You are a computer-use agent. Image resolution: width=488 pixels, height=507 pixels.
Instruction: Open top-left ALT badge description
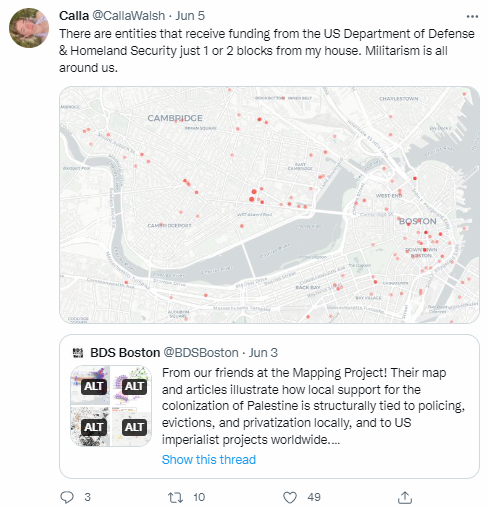[94, 386]
